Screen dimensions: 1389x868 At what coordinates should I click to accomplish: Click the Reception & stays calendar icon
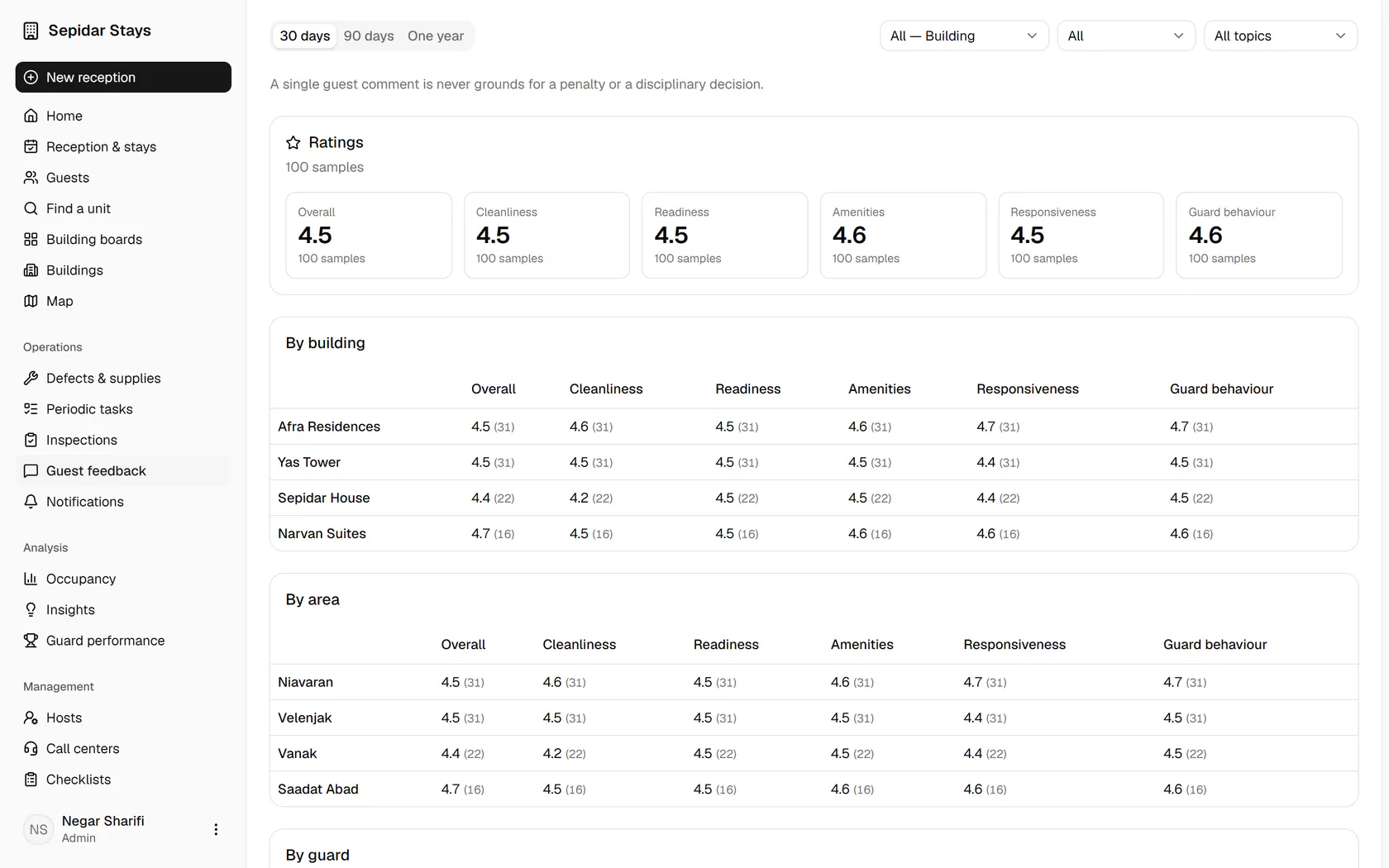(x=31, y=146)
